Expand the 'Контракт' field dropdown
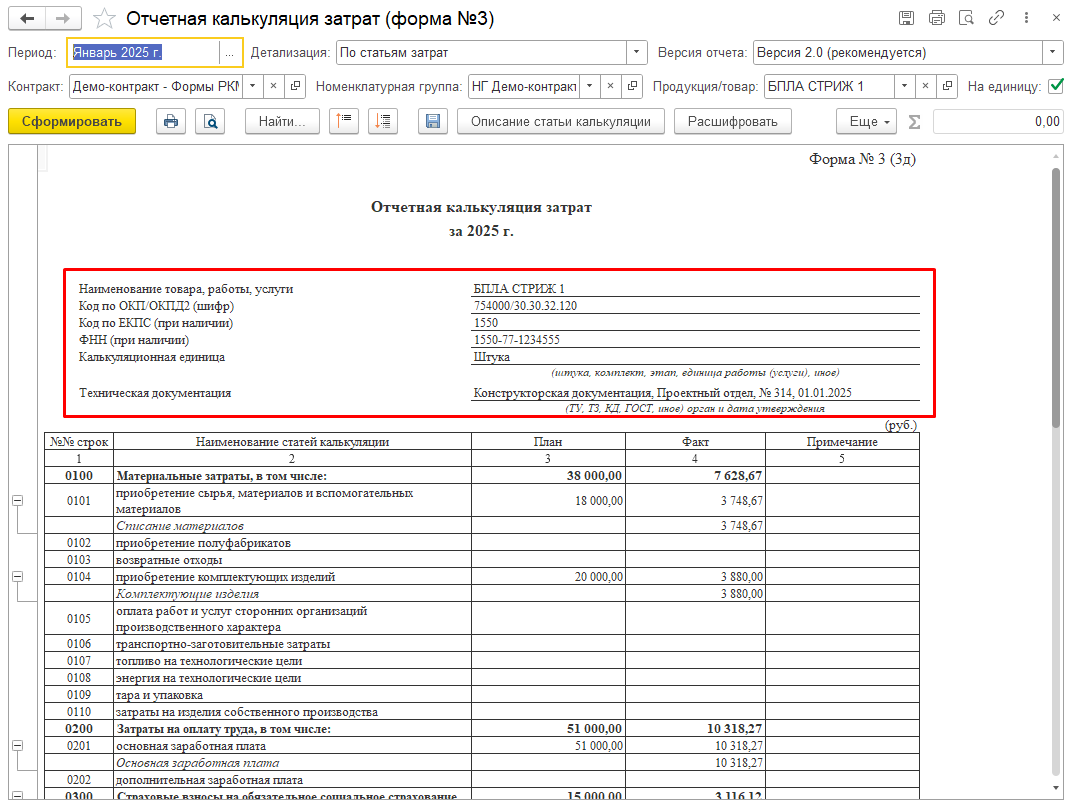 click(x=251, y=87)
